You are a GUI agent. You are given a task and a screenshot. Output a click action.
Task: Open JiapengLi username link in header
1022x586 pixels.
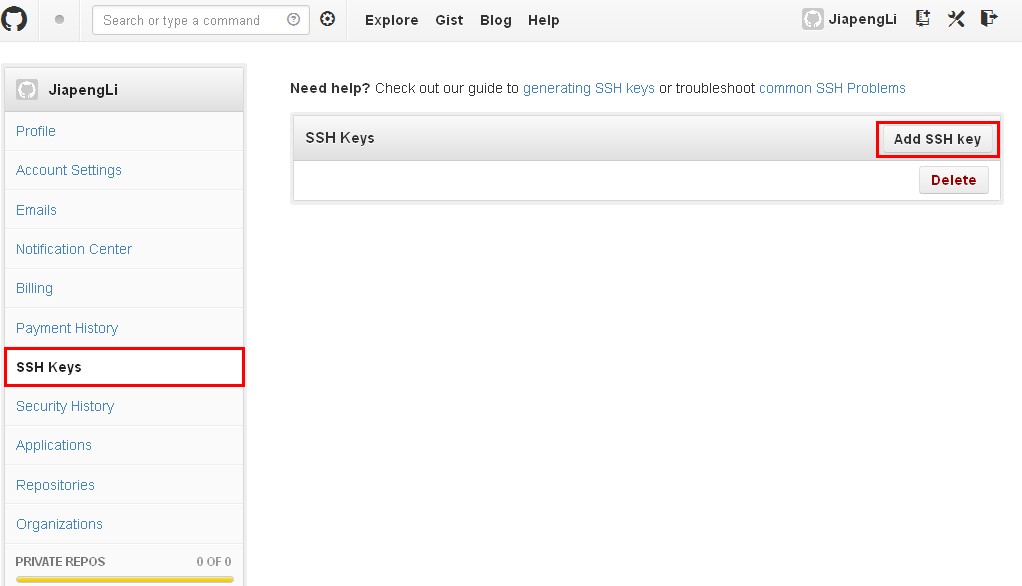click(862, 20)
